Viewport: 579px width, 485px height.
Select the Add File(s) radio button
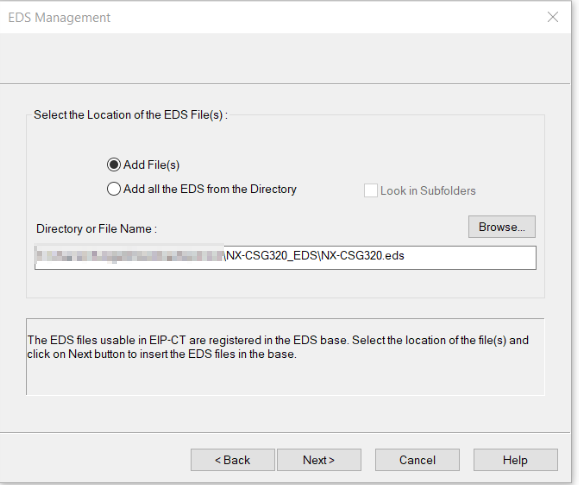tap(114, 165)
